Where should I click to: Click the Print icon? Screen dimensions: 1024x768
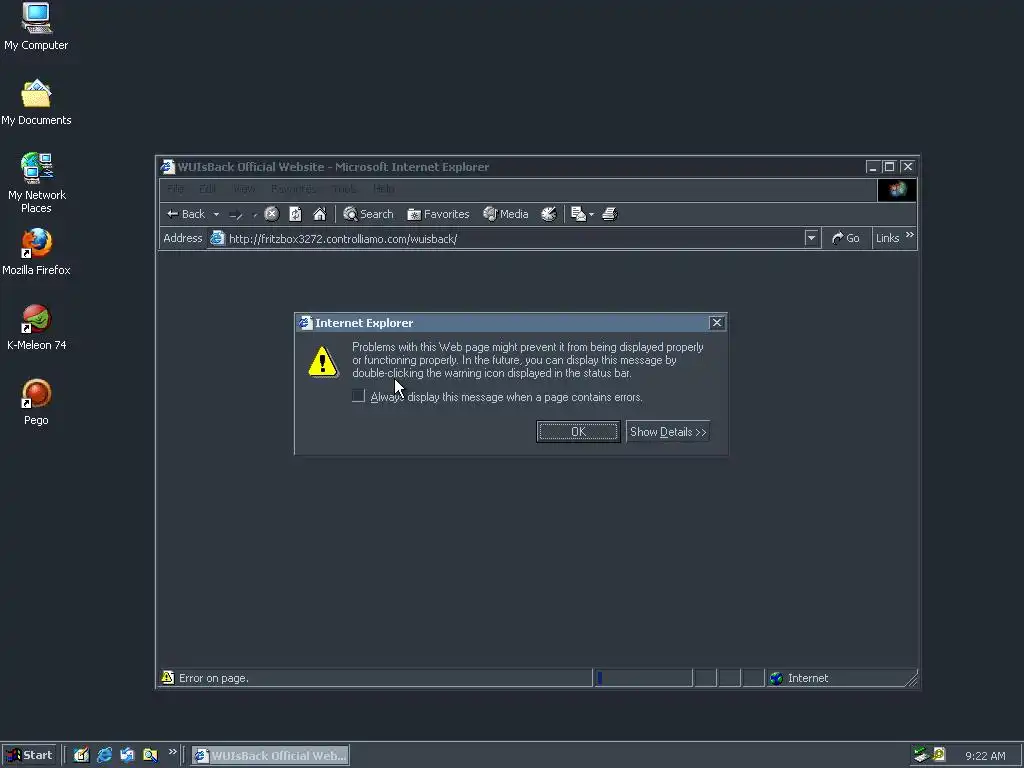click(x=609, y=214)
